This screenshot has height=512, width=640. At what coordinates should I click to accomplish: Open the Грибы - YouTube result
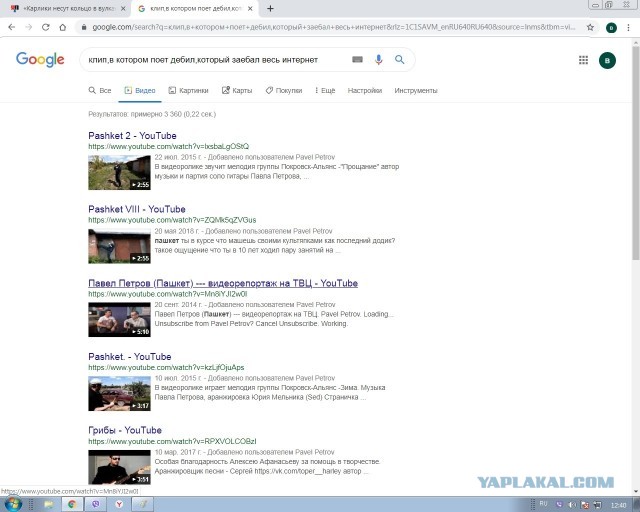(x=125, y=430)
